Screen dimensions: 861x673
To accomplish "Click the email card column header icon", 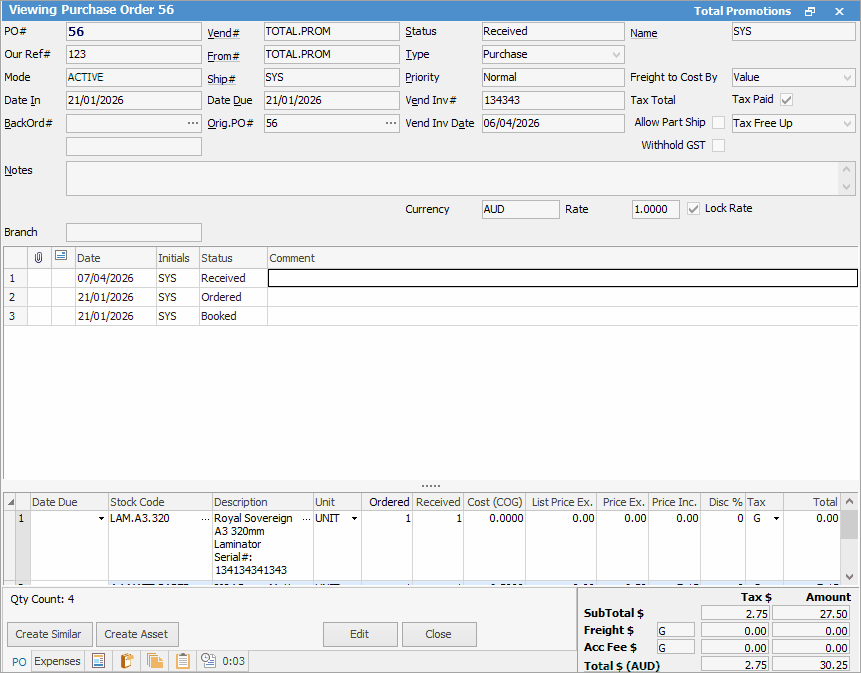I will 61,256.
